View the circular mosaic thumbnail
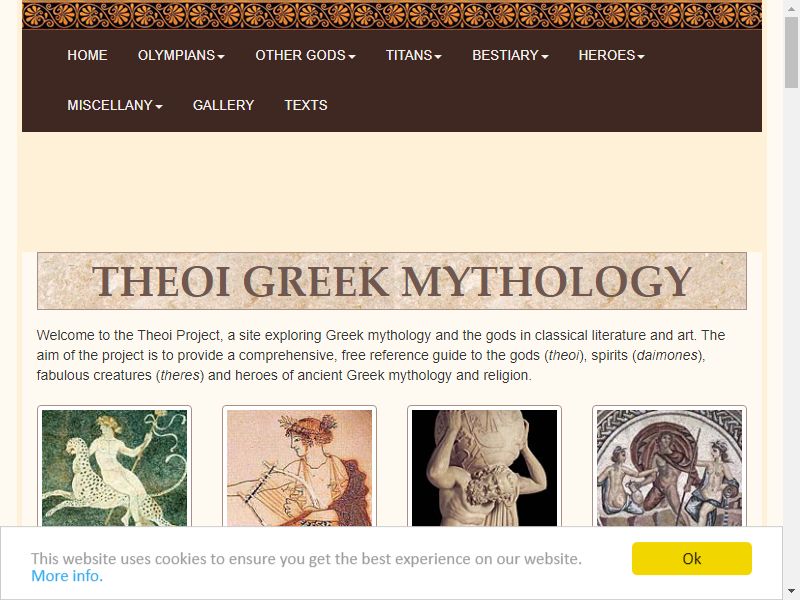The width and height of the screenshot is (800, 600). [669, 467]
